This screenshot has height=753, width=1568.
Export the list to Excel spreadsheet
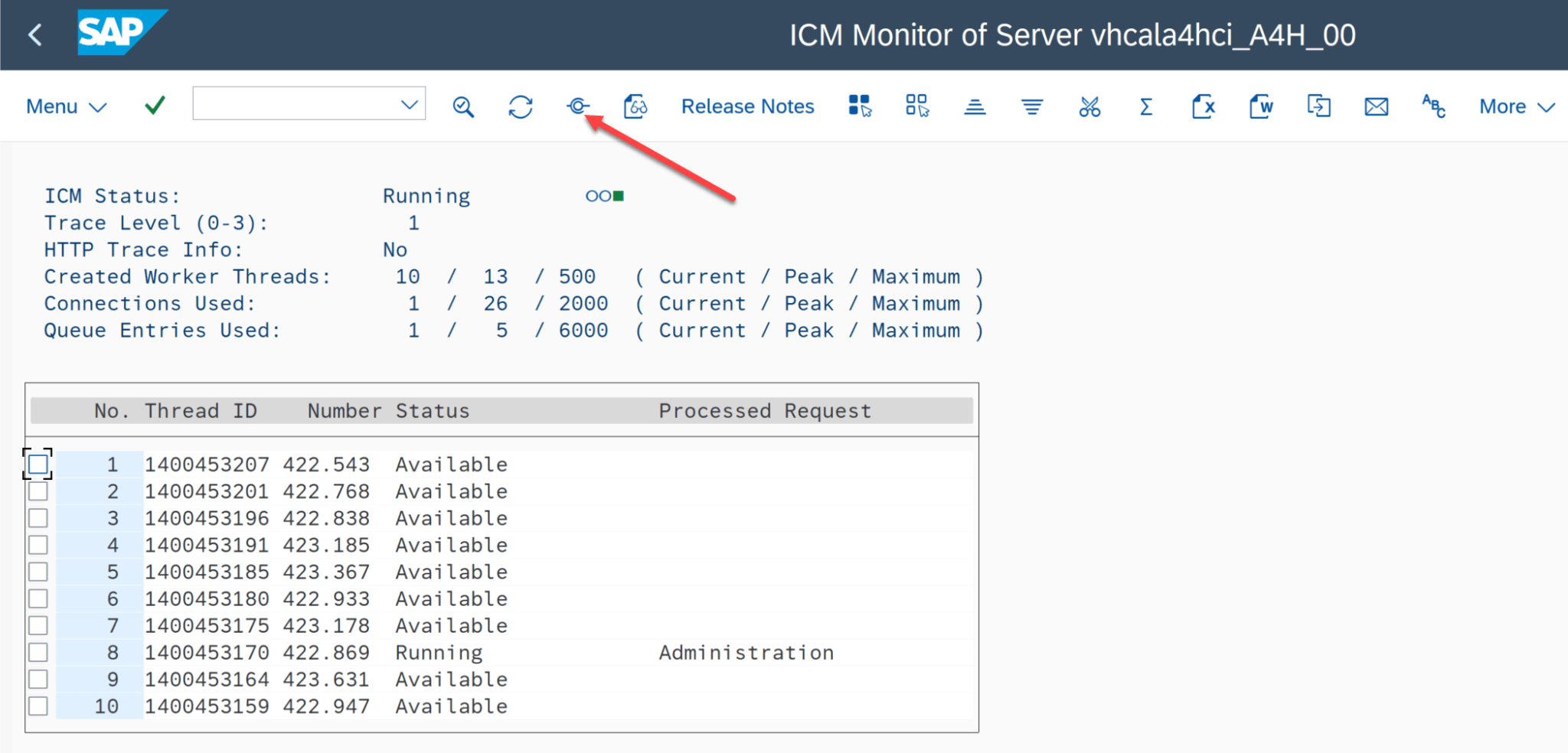(x=1203, y=106)
